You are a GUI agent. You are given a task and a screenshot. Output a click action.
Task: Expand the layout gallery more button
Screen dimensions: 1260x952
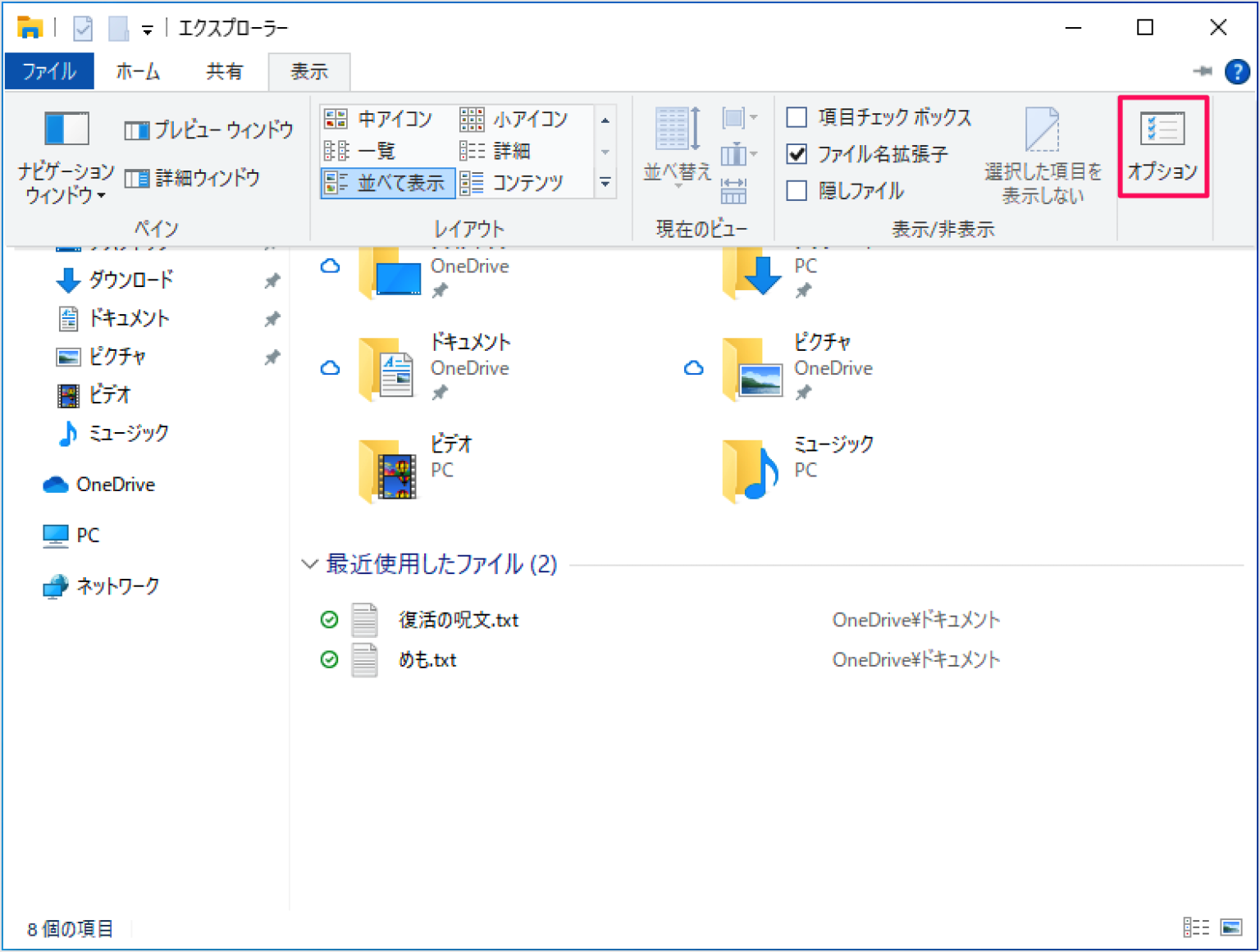pyautogui.click(x=605, y=183)
